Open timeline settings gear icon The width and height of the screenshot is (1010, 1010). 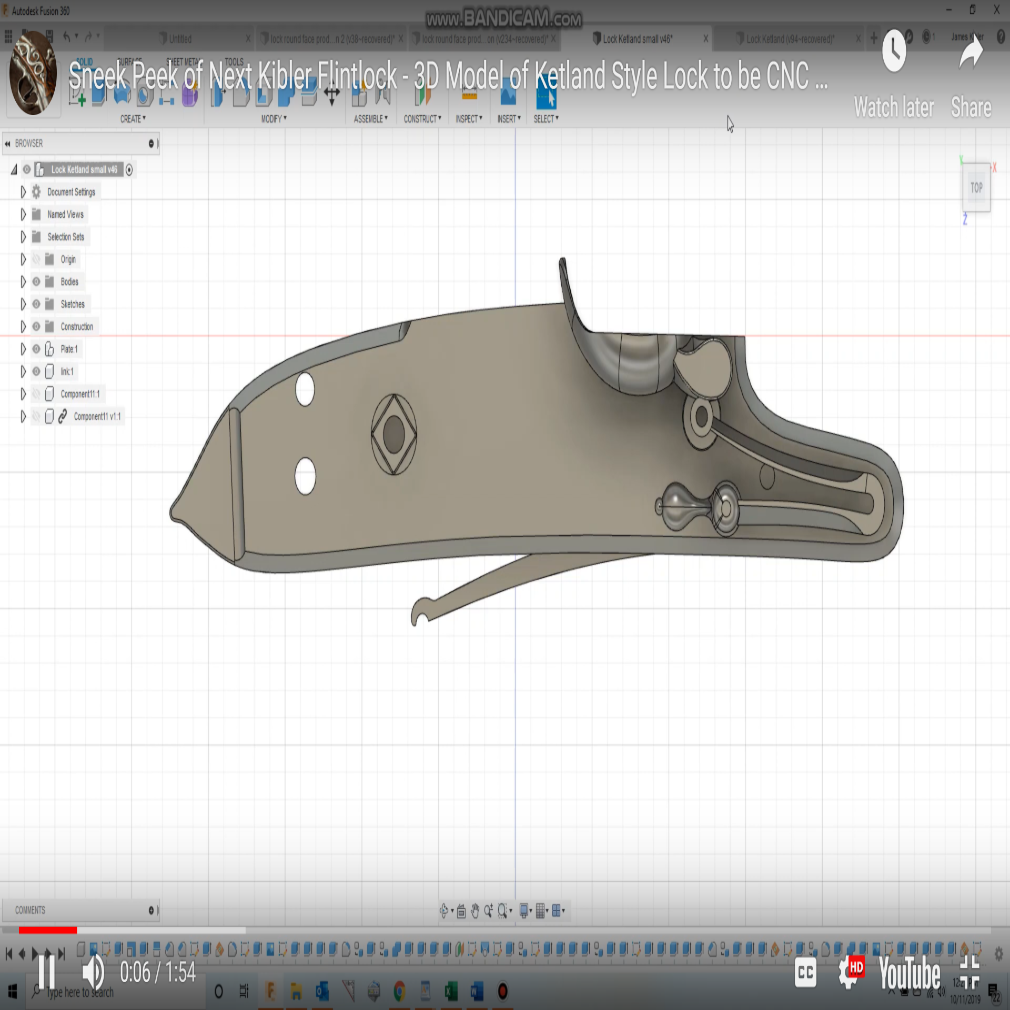(x=999, y=953)
